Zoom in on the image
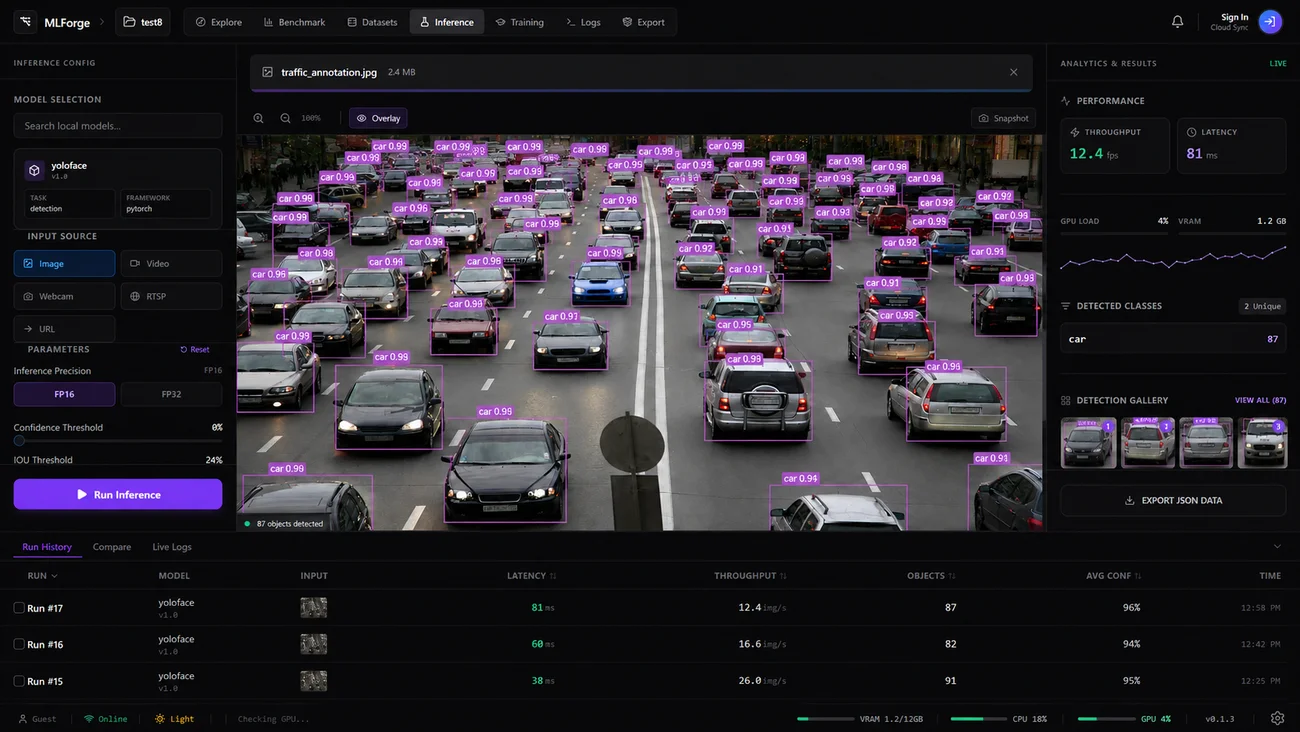The image size is (1300, 732). (x=259, y=118)
